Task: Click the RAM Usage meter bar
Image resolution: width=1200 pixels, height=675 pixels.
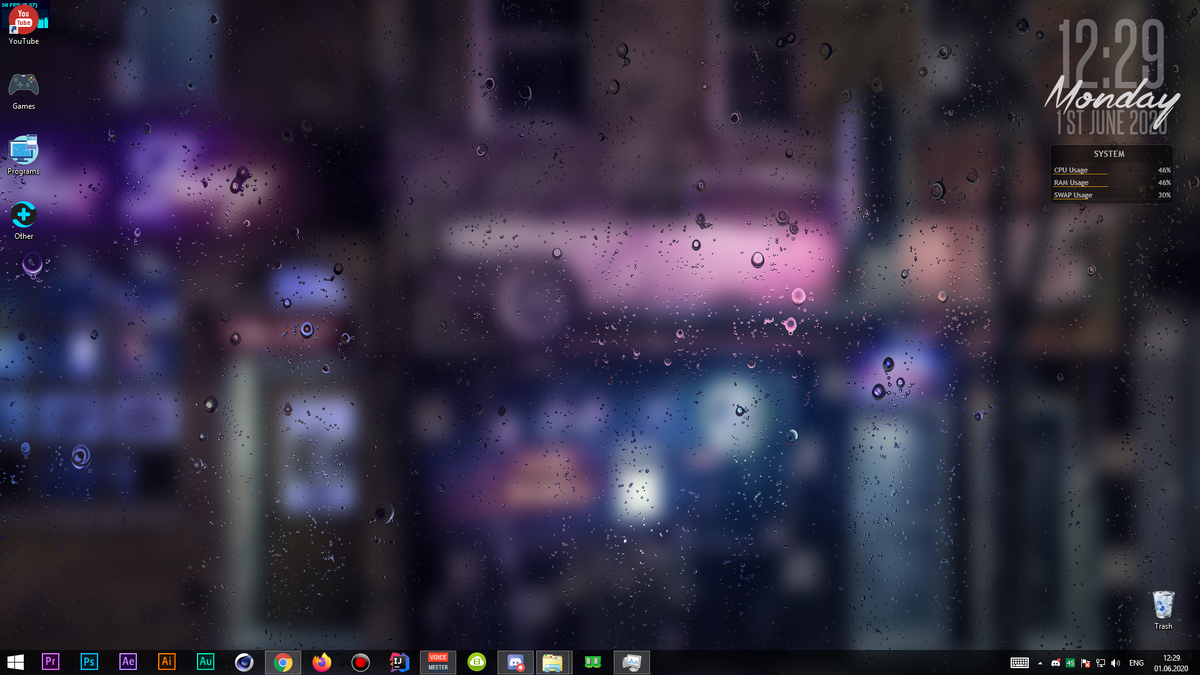Action: (1112, 183)
